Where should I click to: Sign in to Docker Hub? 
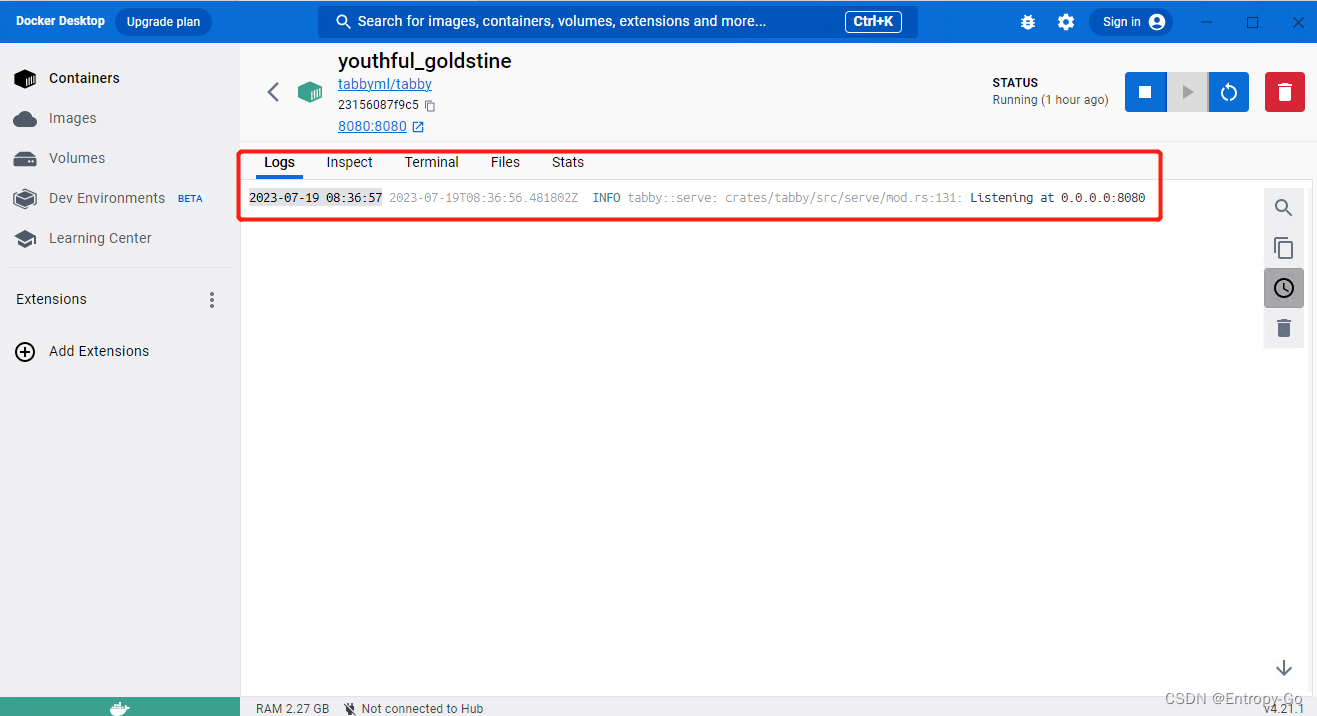[1131, 21]
